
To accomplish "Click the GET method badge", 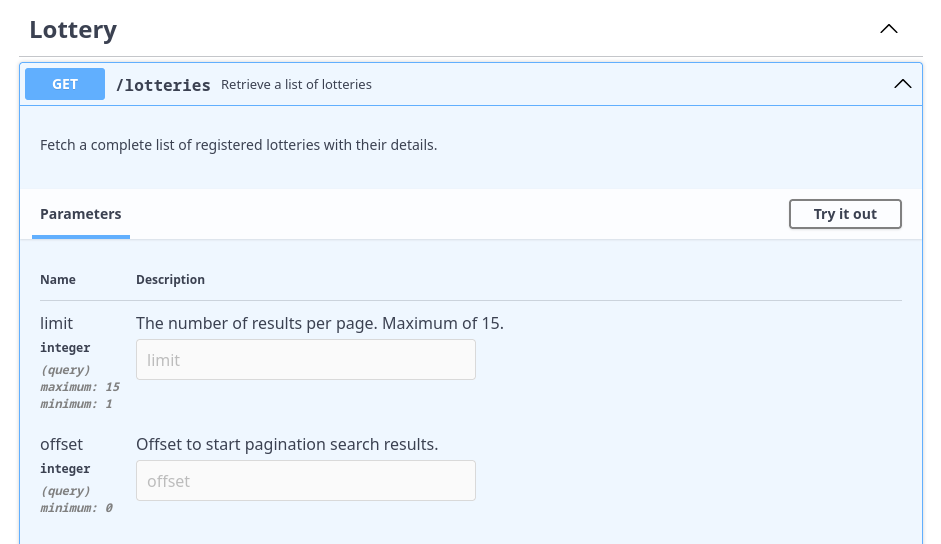I will coord(65,84).
